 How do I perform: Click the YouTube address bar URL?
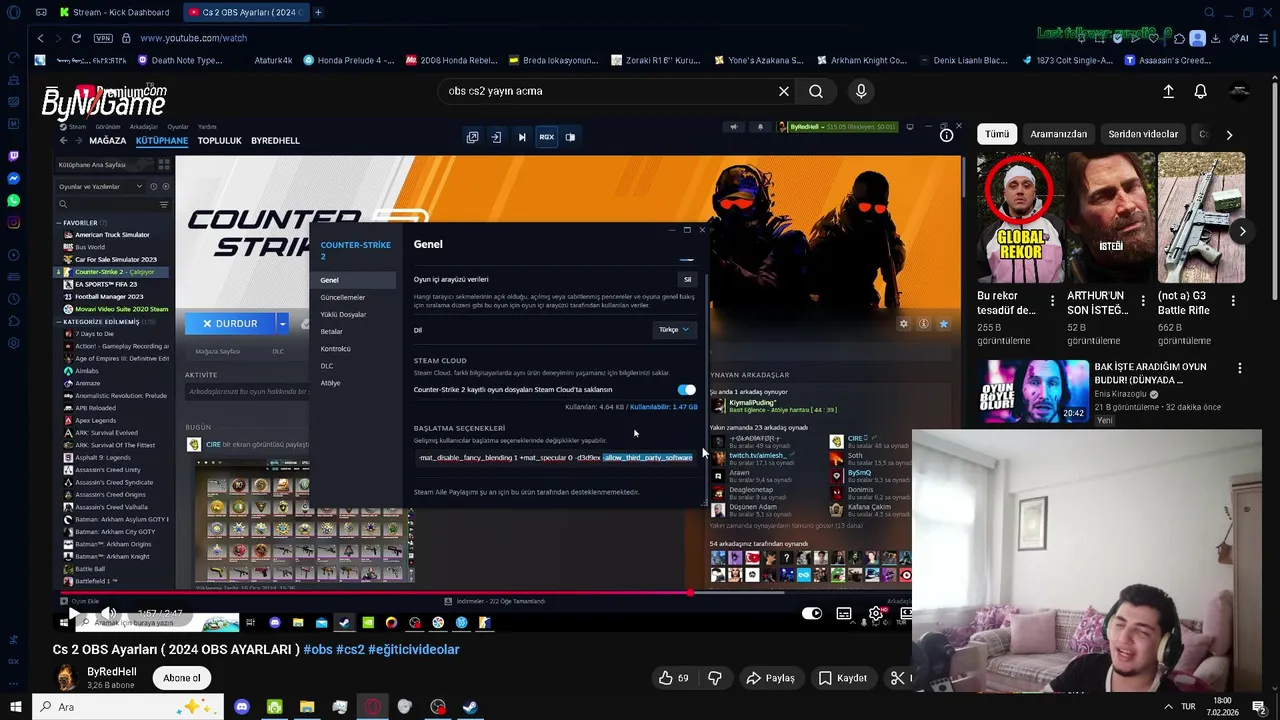click(193, 38)
